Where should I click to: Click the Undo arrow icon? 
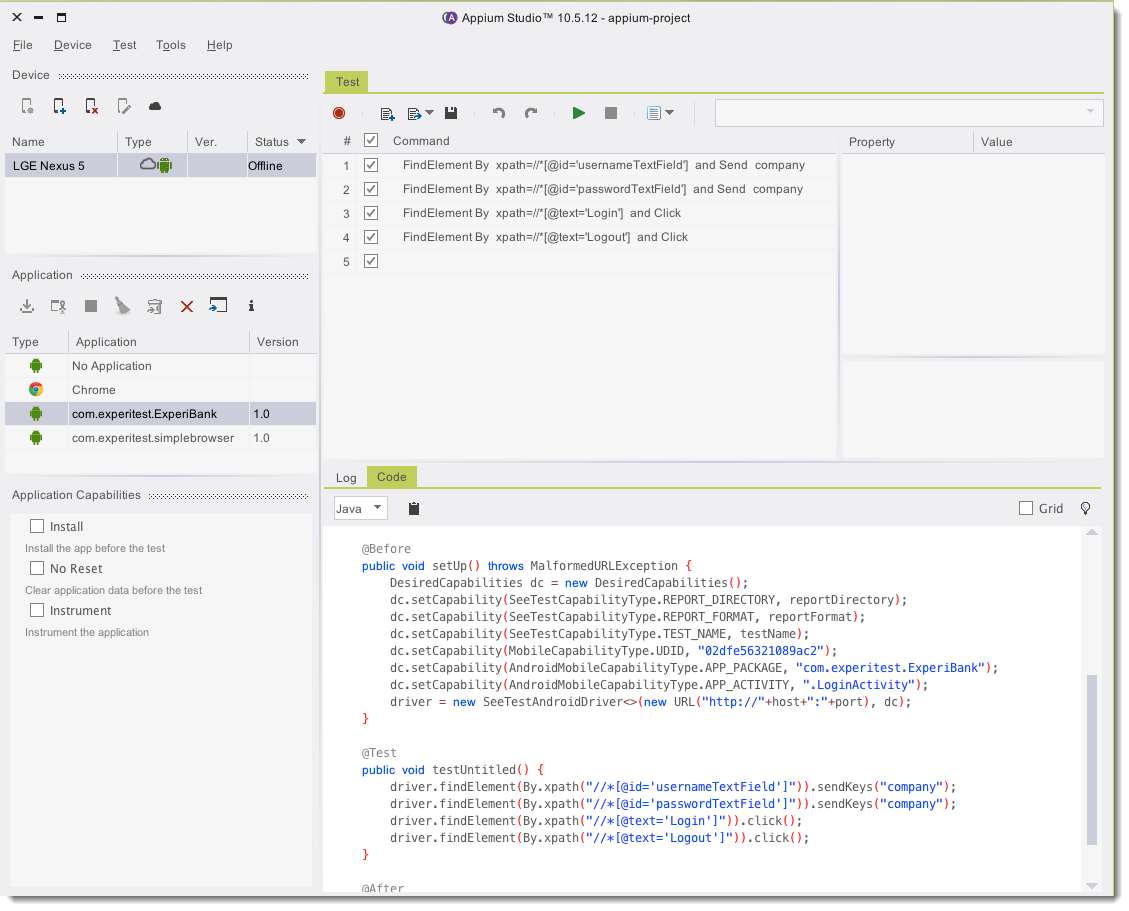coord(499,114)
